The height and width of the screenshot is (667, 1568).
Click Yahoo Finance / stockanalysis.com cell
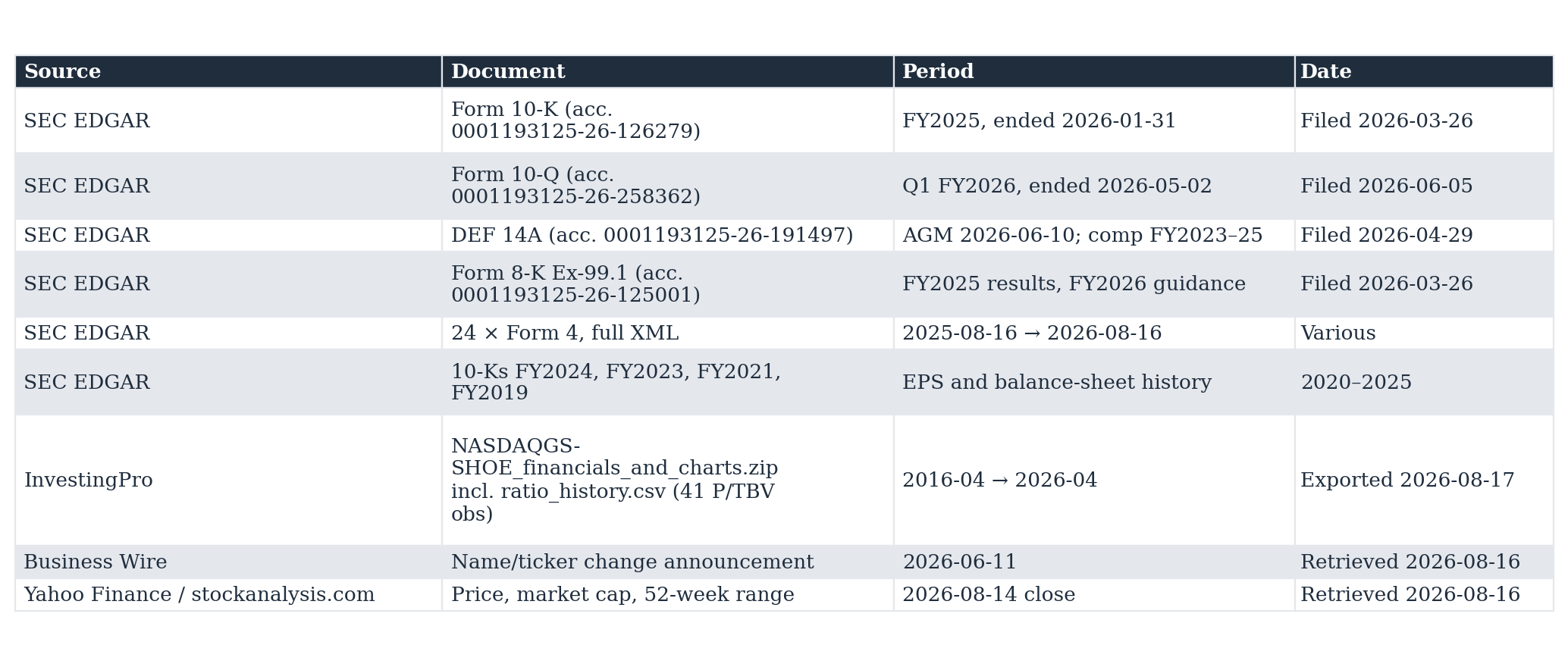click(x=228, y=595)
